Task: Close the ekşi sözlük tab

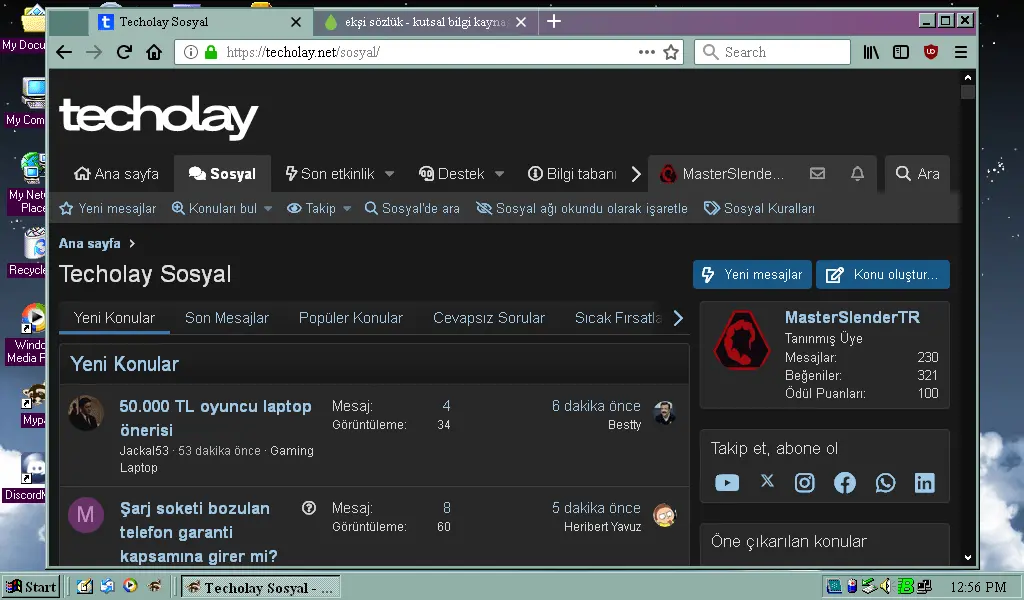Action: click(521, 22)
